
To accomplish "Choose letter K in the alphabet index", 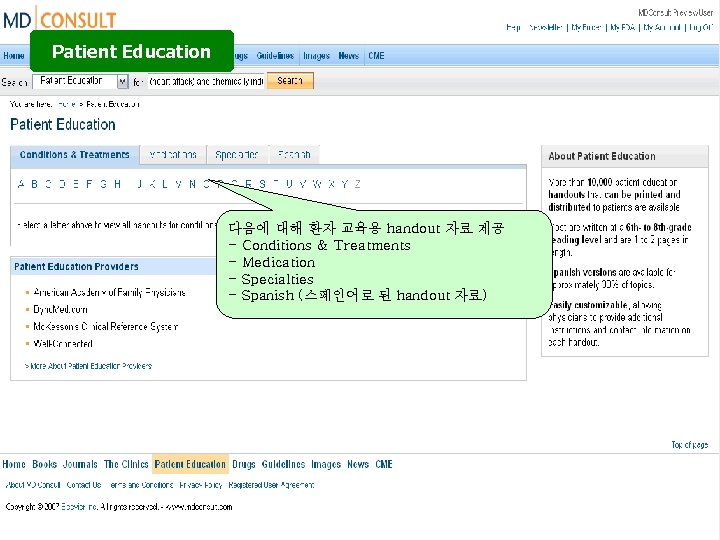I will [x=152, y=185].
